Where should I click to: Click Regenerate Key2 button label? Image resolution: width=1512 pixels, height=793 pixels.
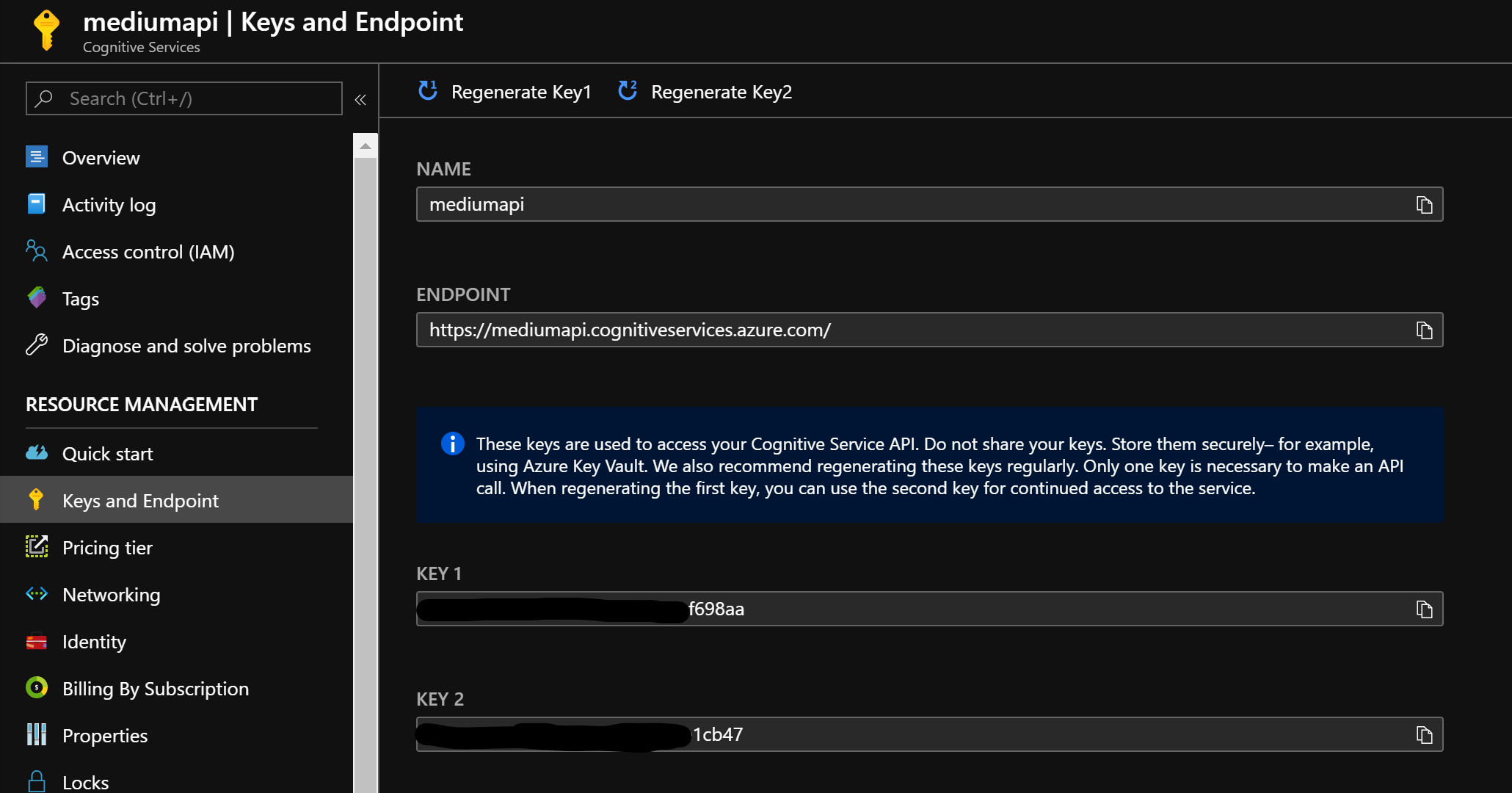(722, 92)
